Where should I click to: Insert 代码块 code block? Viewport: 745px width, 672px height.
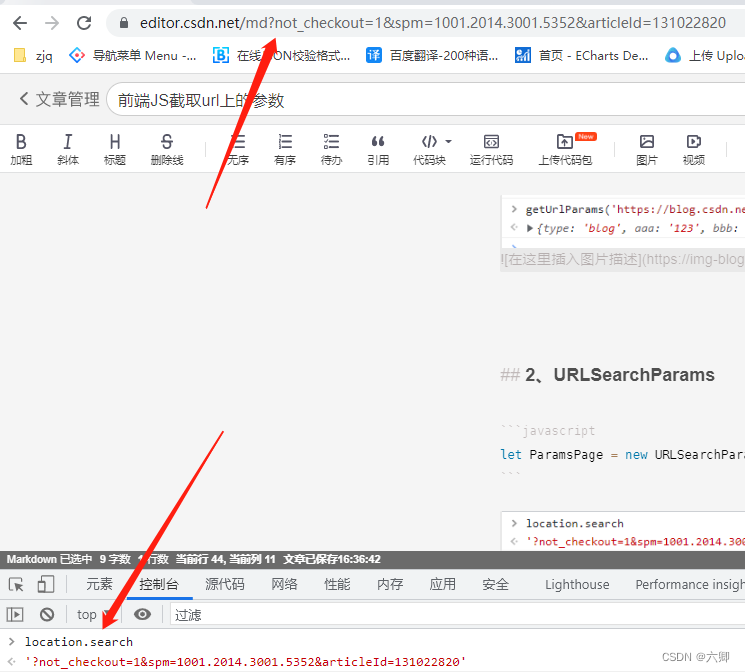(429, 149)
